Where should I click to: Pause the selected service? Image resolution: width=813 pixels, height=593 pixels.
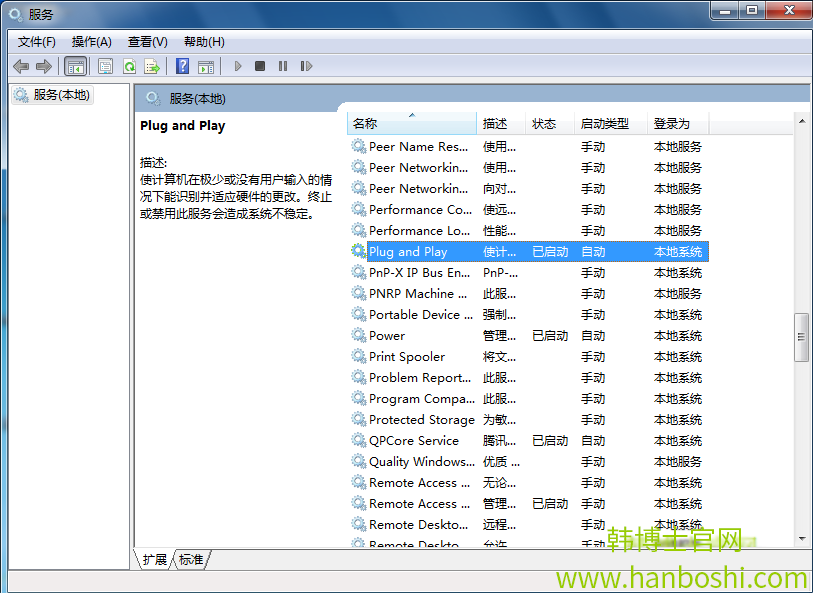click(x=283, y=66)
